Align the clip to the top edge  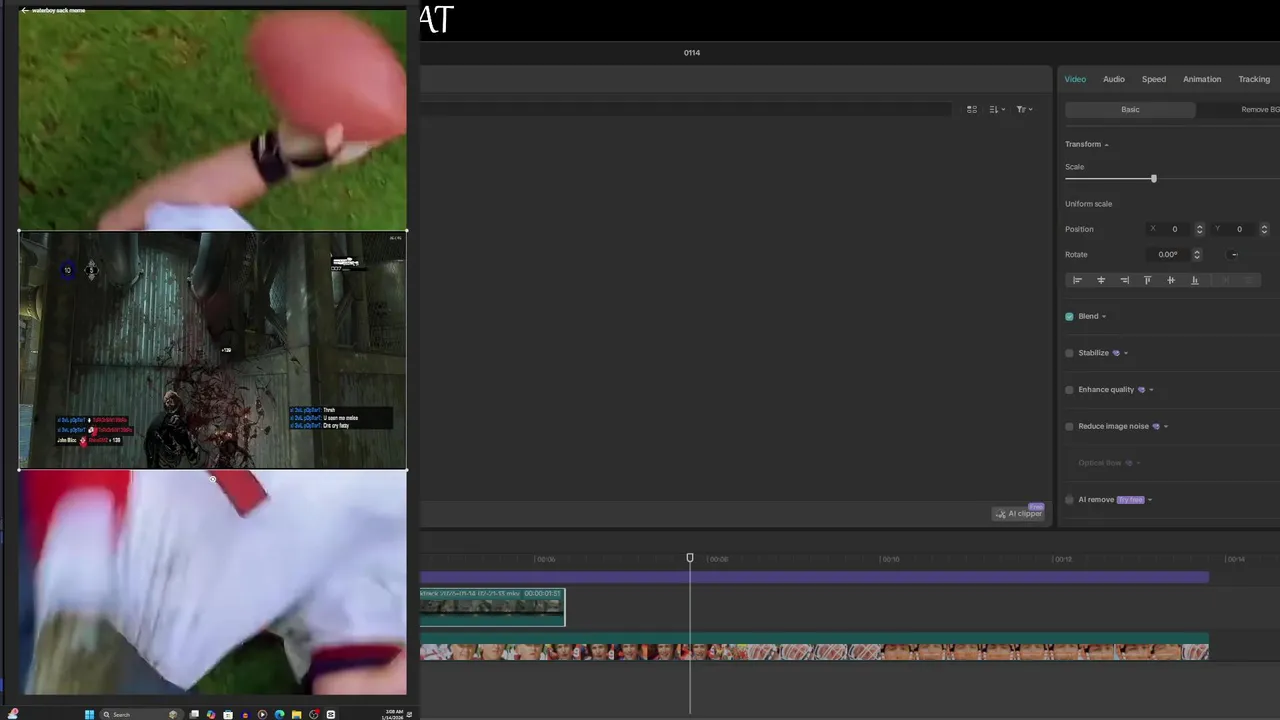tap(1147, 280)
